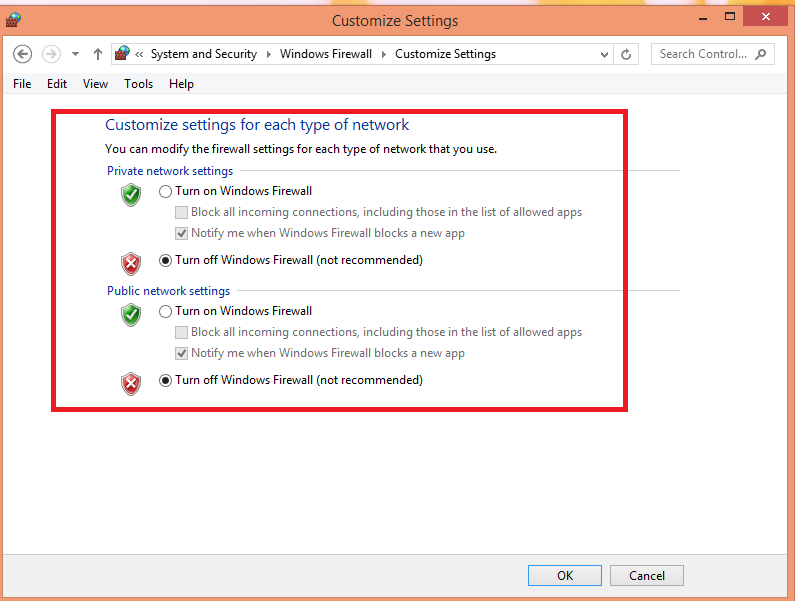Click the window's title bar firewall icon
Screen dimensions: 795x601
pyautogui.click(x=13, y=20)
